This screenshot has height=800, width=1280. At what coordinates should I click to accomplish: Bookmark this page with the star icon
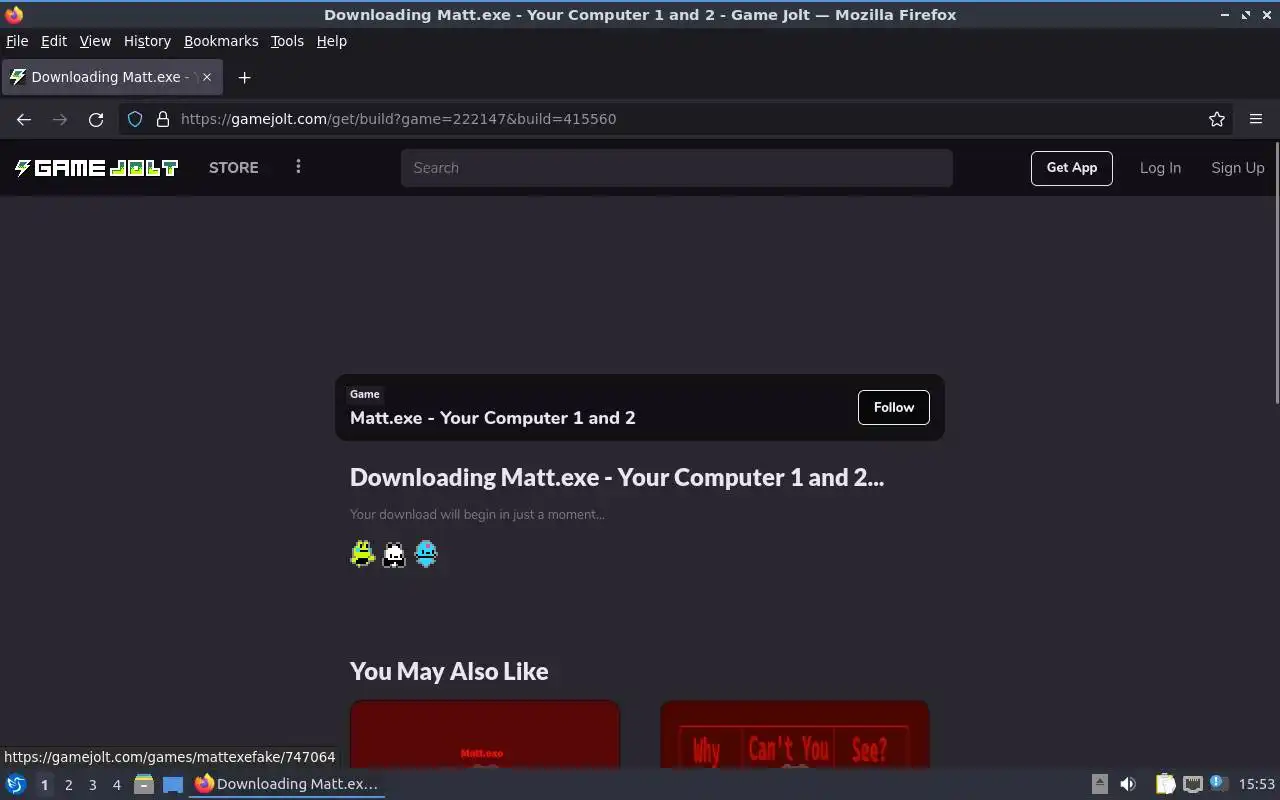click(1217, 119)
